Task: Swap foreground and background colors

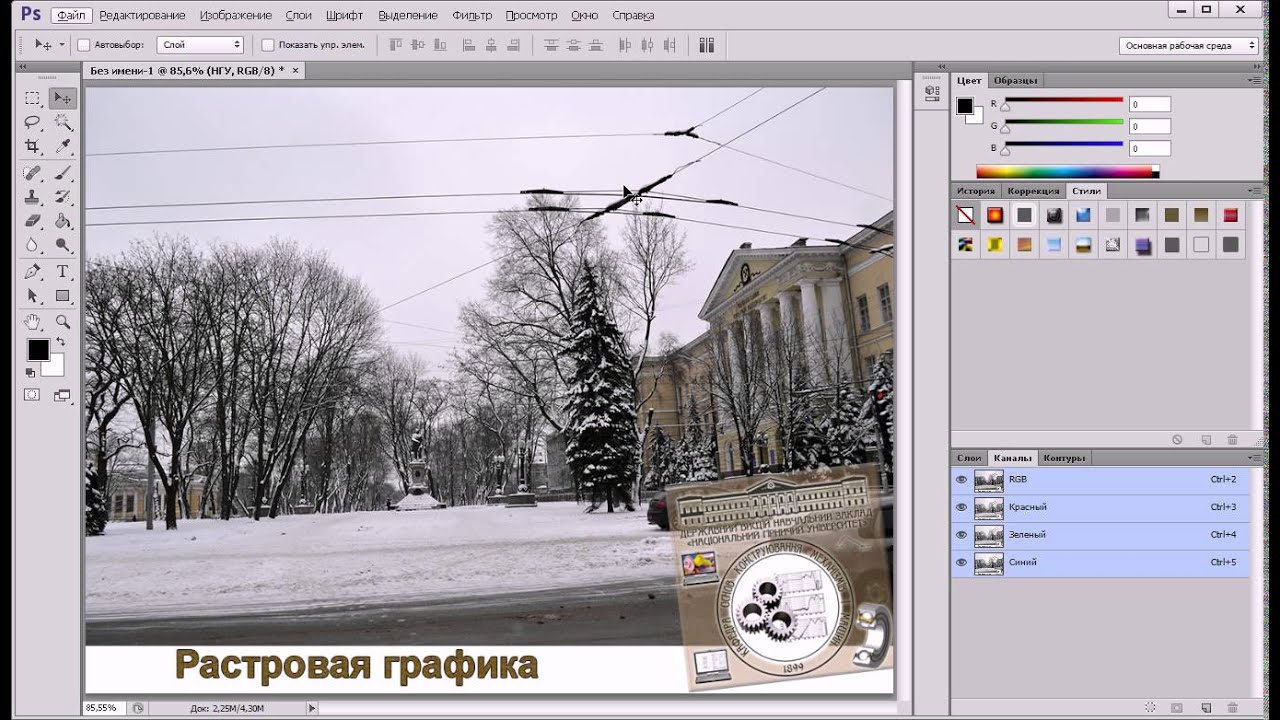Action: (x=59, y=343)
